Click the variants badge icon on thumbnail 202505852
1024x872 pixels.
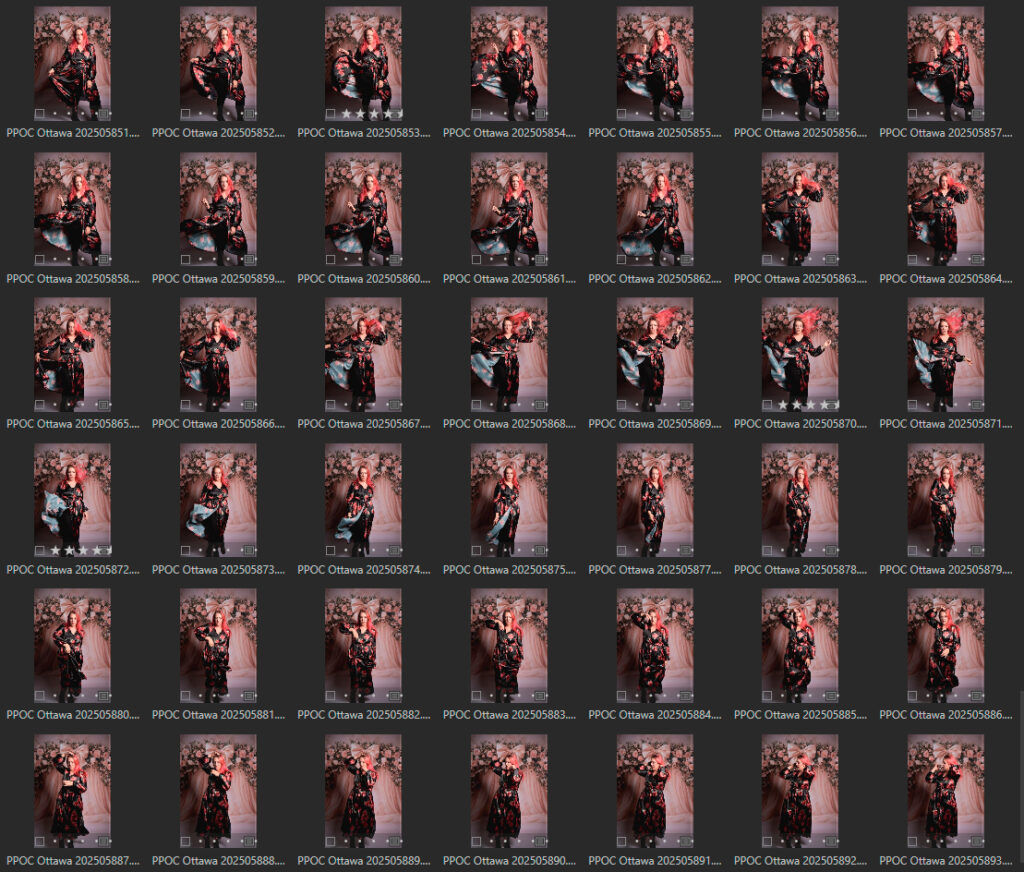[249, 114]
